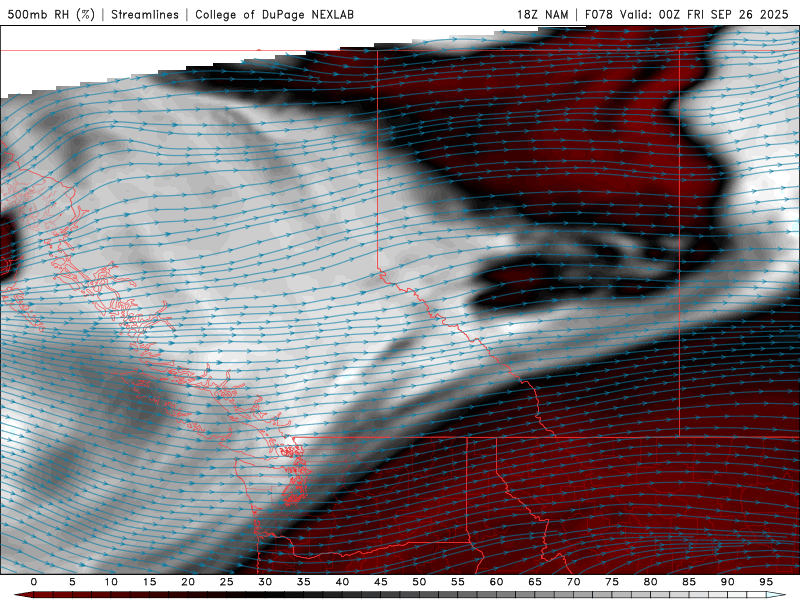Click the colorbar label "75"
This screenshot has height=600, width=800.
(x=612, y=582)
